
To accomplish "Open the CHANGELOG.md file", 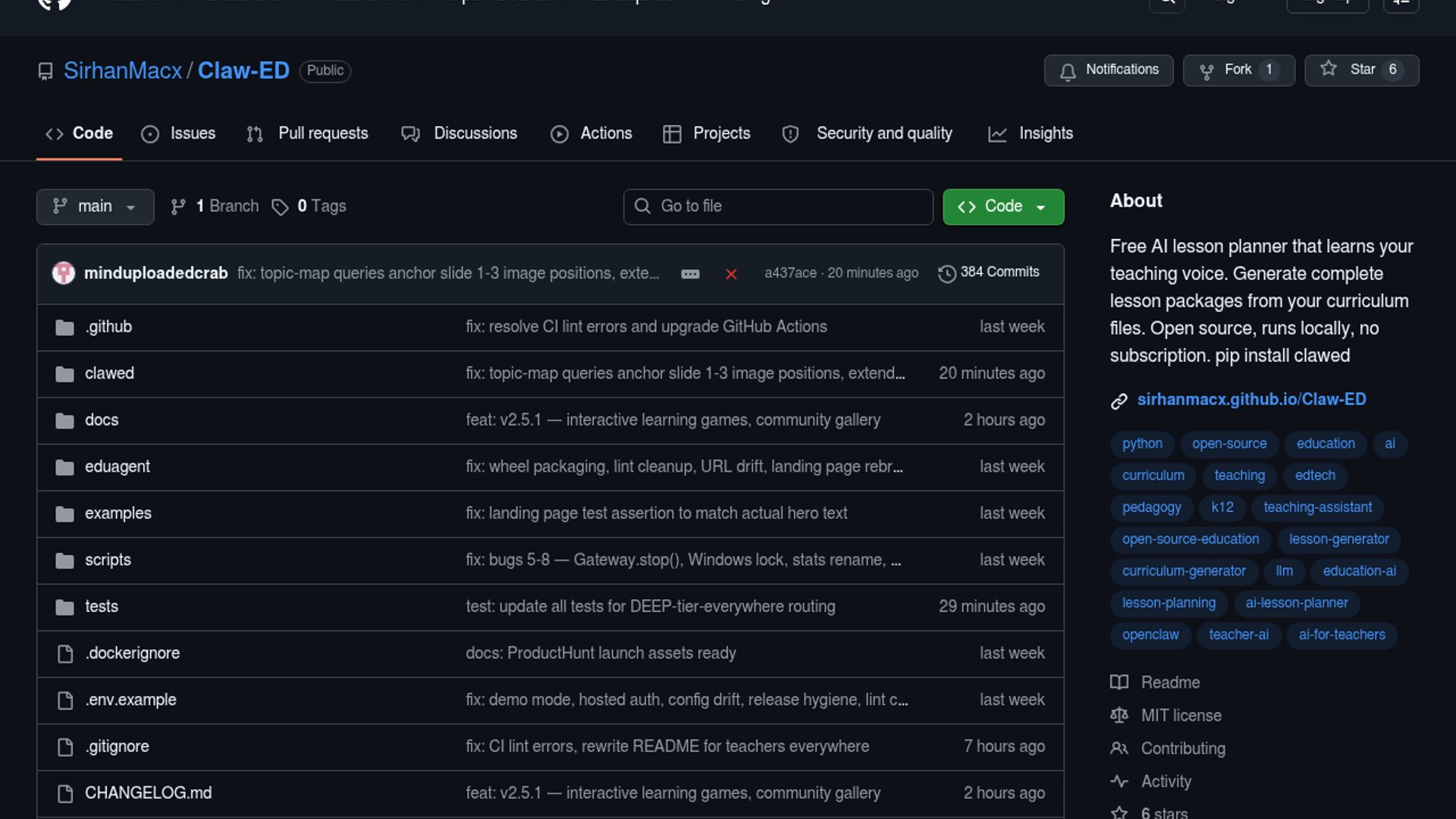I will (x=148, y=792).
